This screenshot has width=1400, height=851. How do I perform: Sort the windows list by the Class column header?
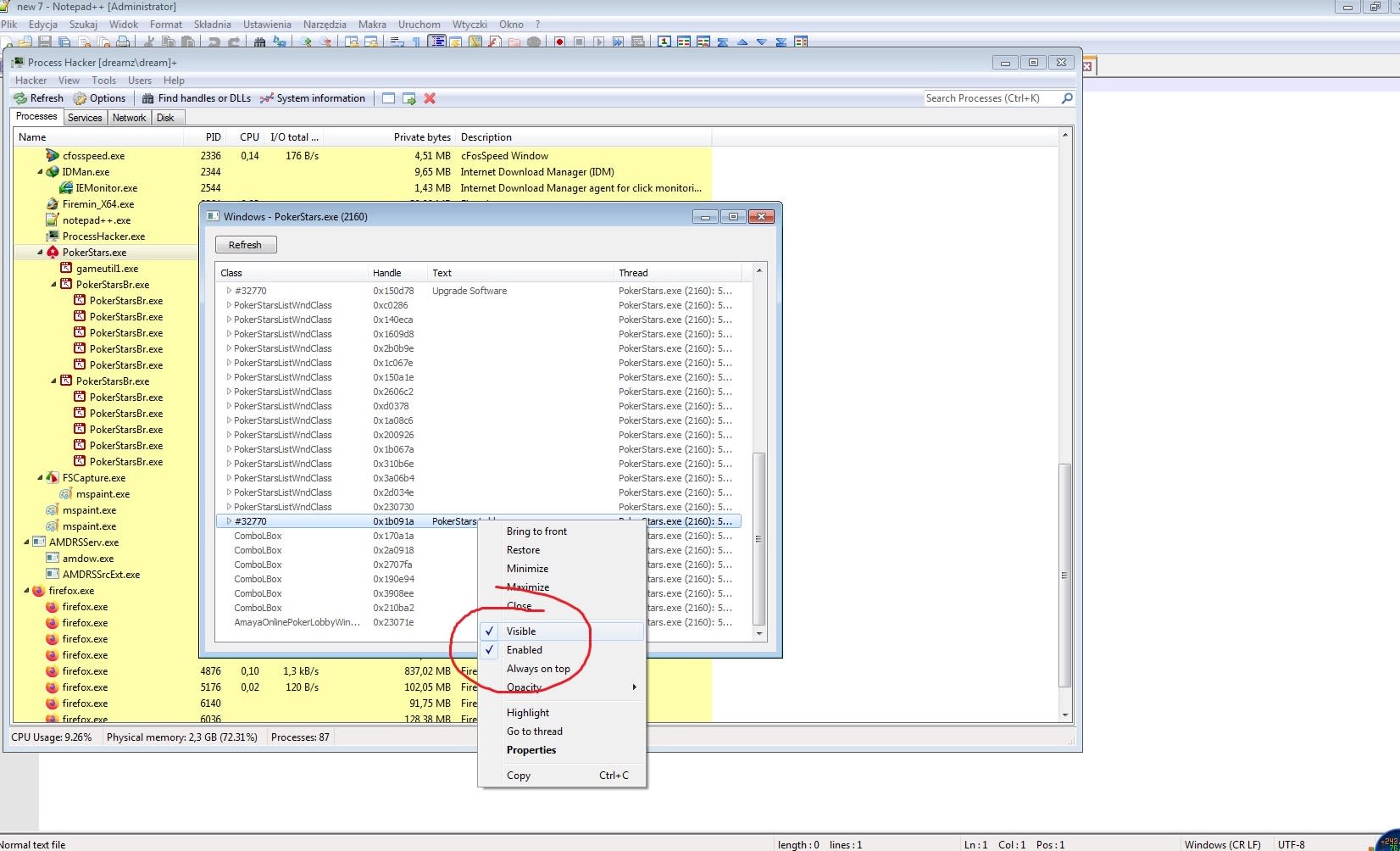click(x=292, y=273)
